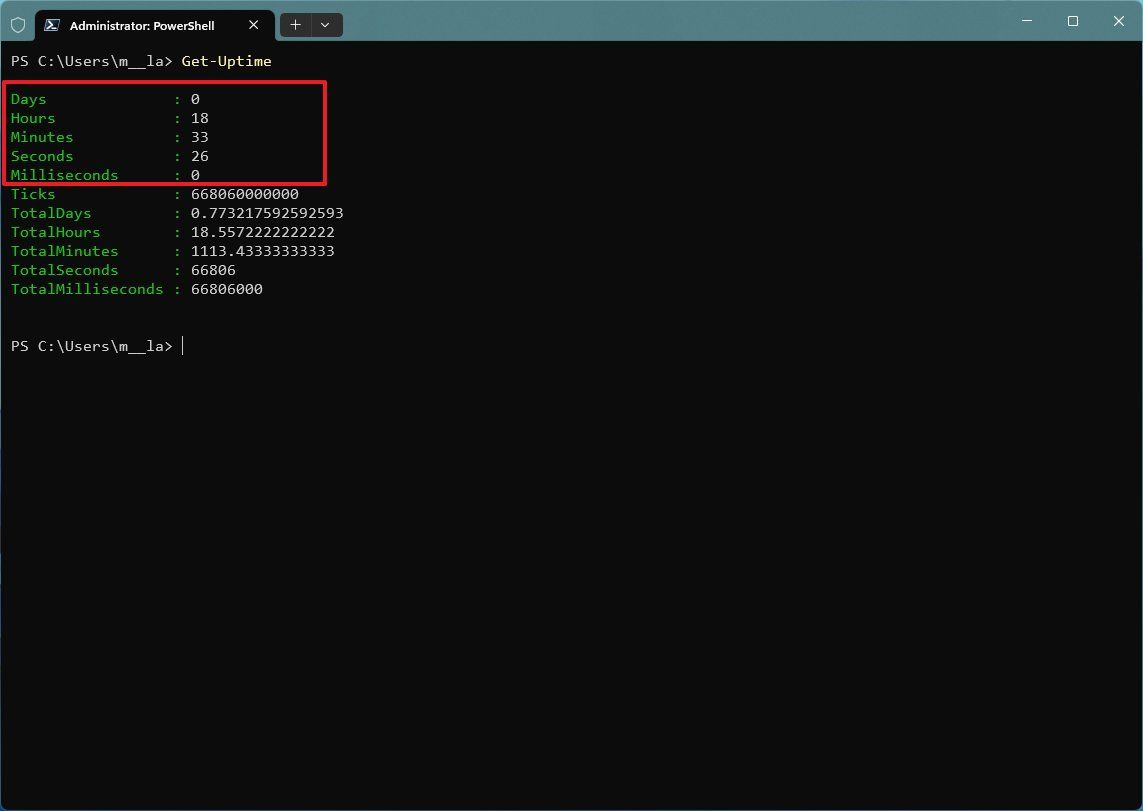Screen dimensions: 1143x811
Task: Click the Ticks value 668060000000
Action: [x=244, y=194]
